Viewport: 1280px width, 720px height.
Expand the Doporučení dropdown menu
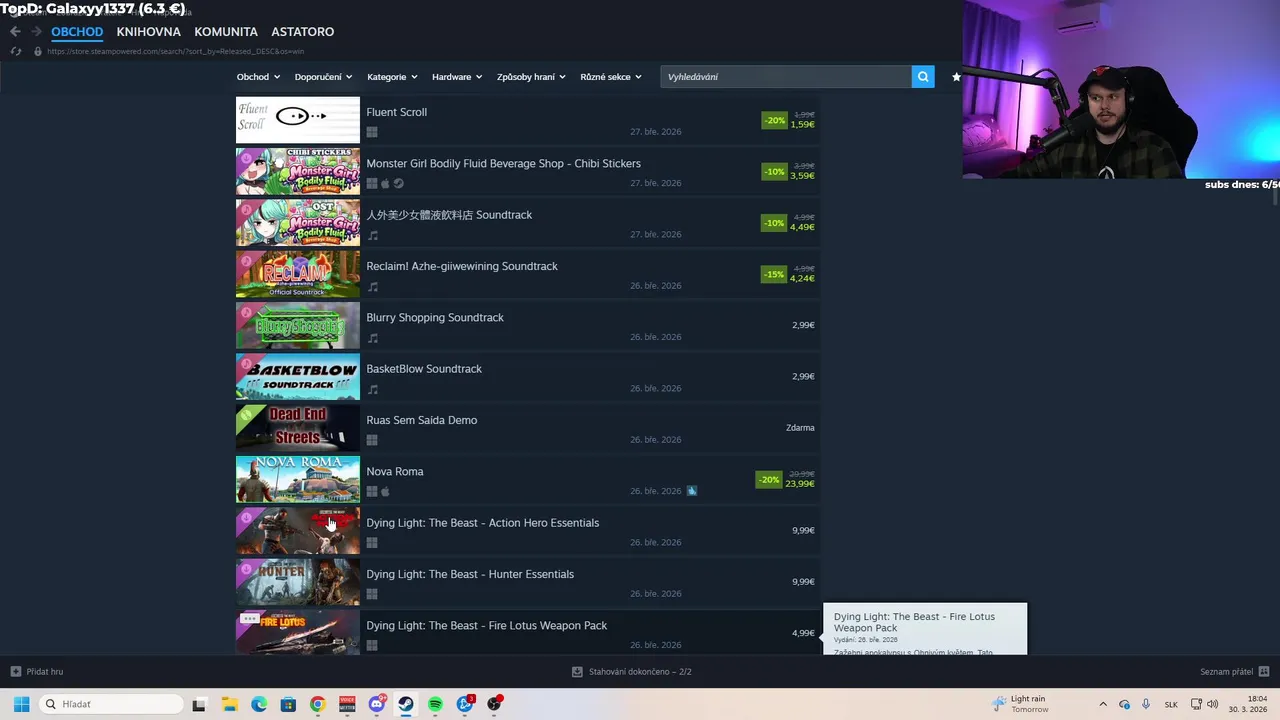[x=323, y=77]
